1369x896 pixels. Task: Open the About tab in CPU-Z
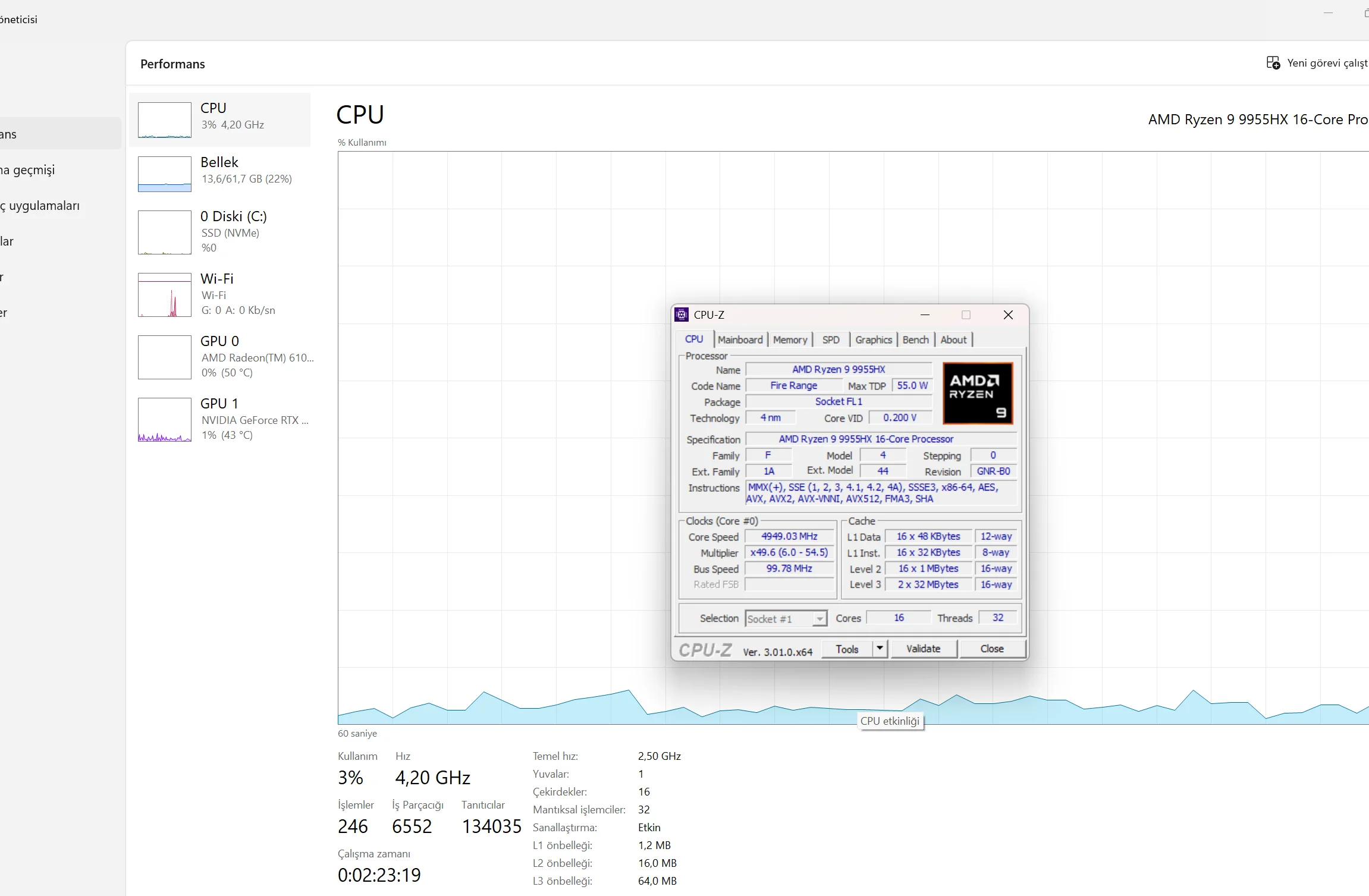tap(953, 339)
